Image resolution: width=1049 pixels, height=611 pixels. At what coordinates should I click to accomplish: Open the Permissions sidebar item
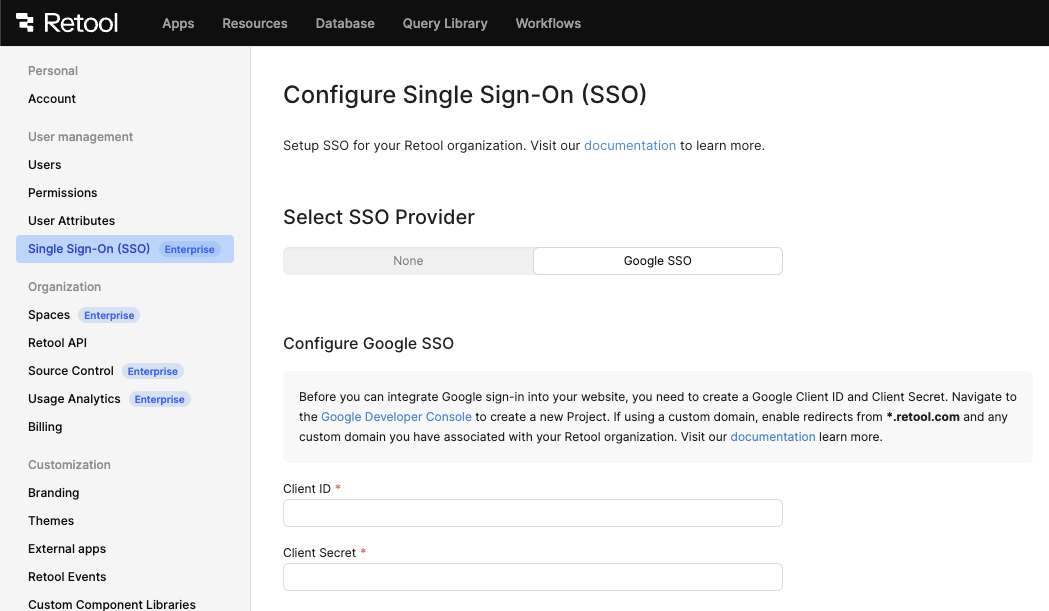pyautogui.click(x=63, y=193)
